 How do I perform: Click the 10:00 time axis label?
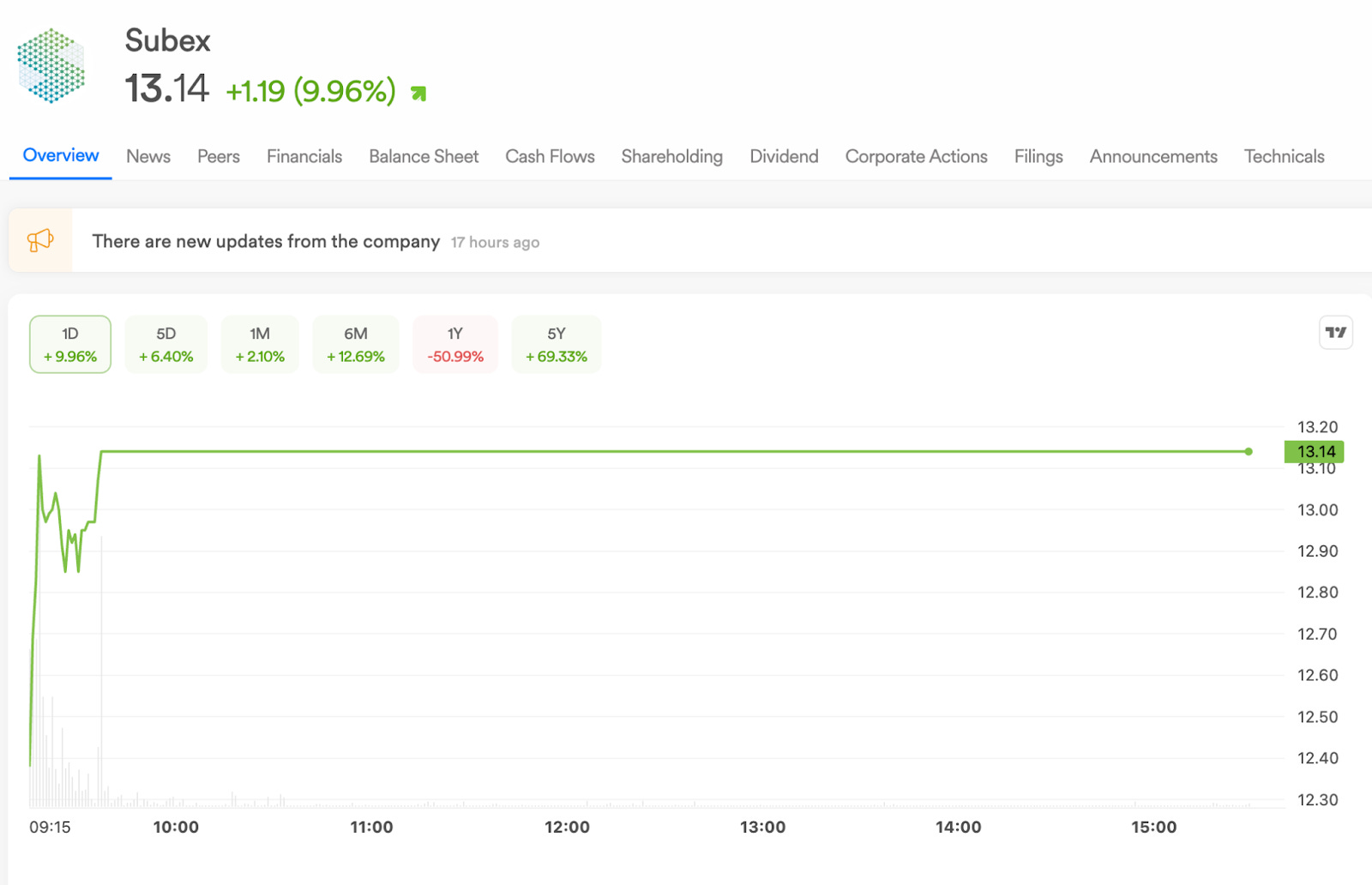[176, 827]
